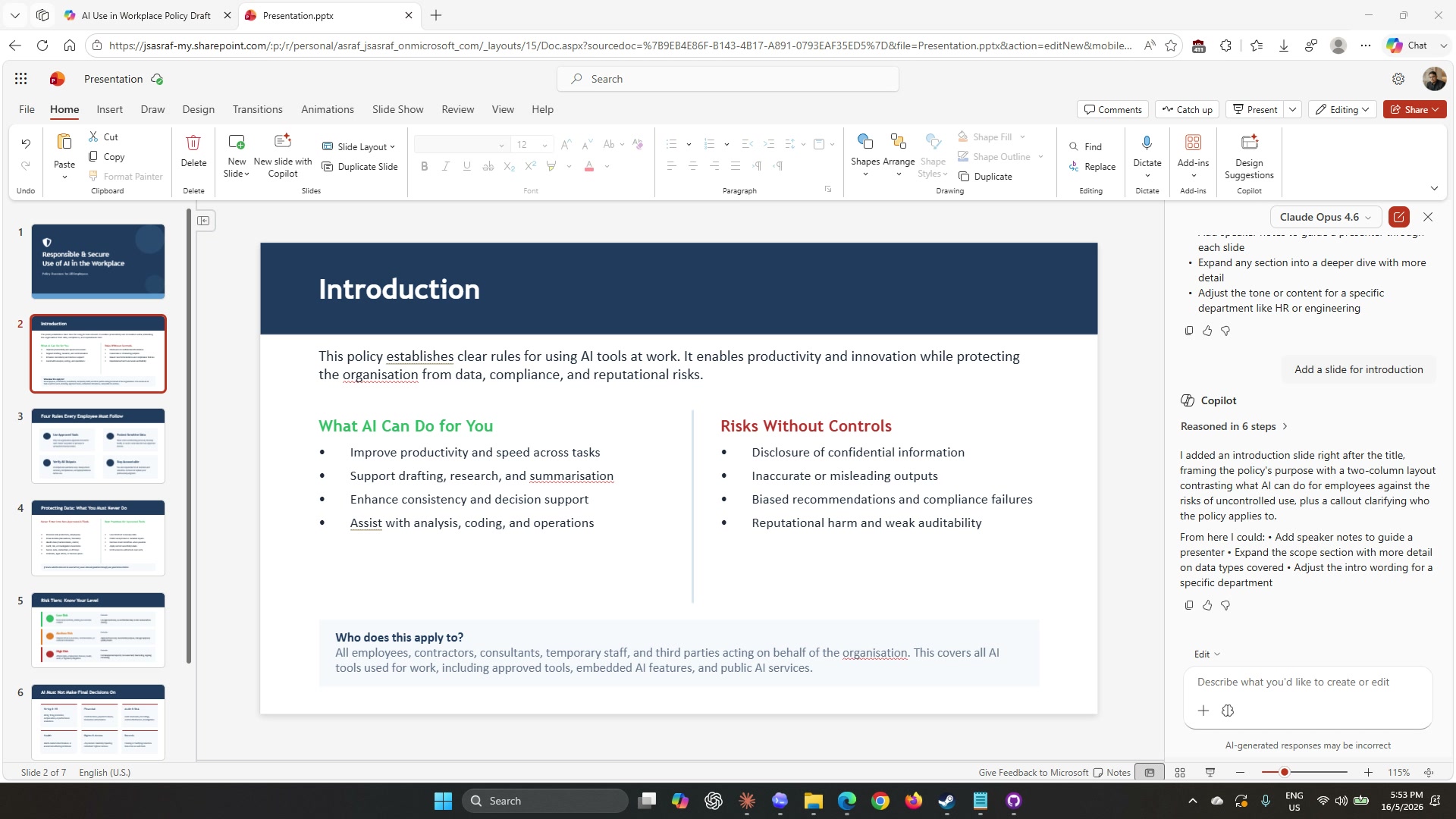Click Fit slide to window icon
The width and height of the screenshot is (1456, 819).
pos(1429,773)
